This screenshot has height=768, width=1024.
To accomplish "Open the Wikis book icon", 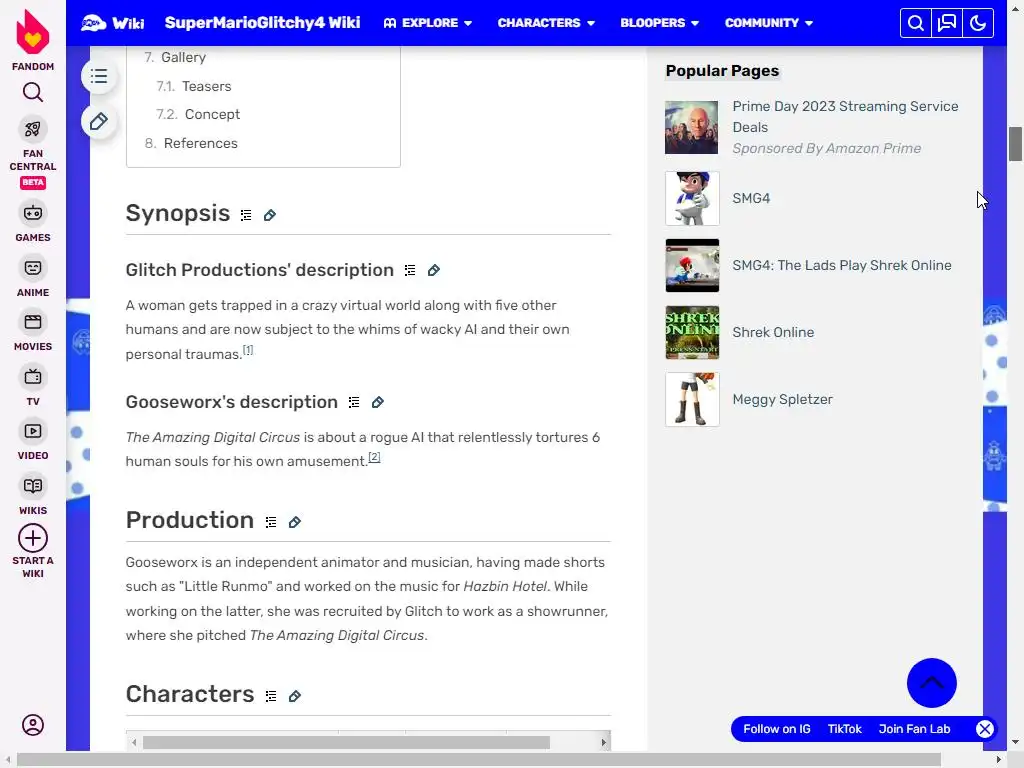I will point(33,486).
